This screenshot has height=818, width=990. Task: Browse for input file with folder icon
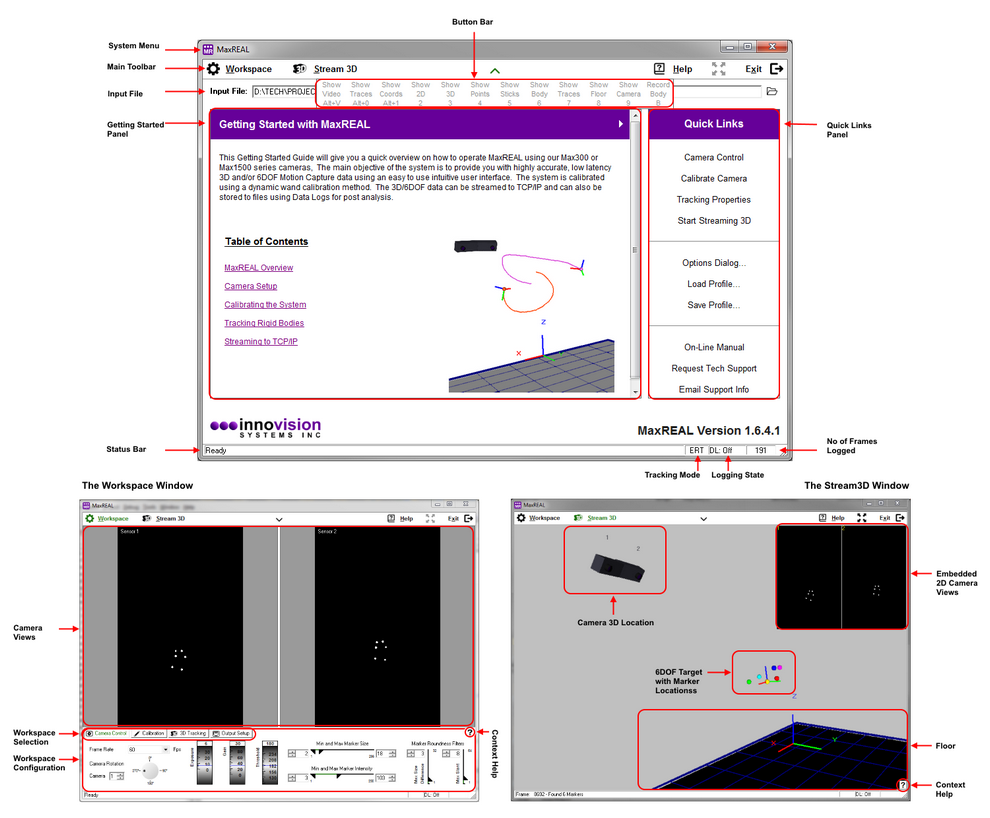[x=771, y=91]
